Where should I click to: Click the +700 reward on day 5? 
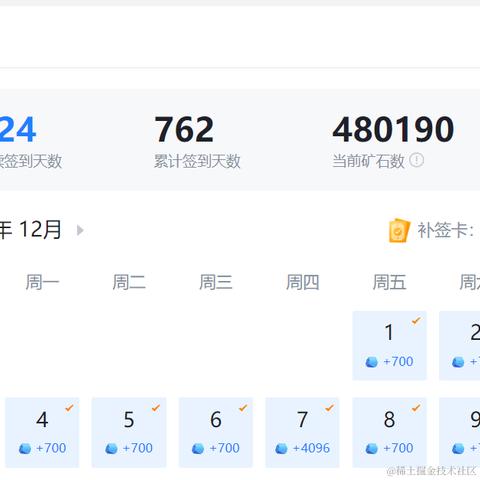(138, 448)
